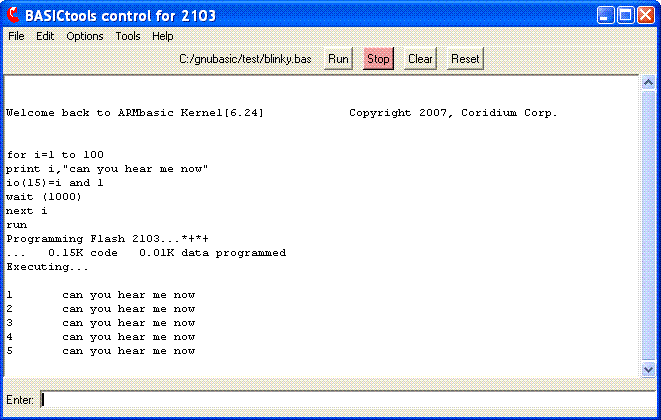
Task: Clear the console with the Clear button
Action: click(x=420, y=59)
